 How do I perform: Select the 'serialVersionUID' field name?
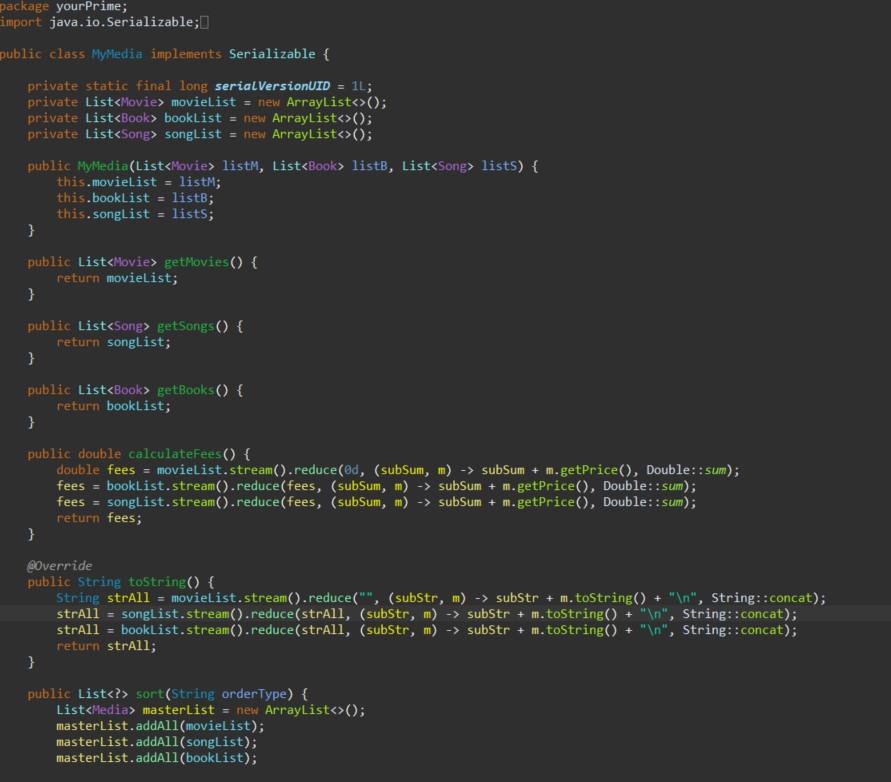point(272,86)
